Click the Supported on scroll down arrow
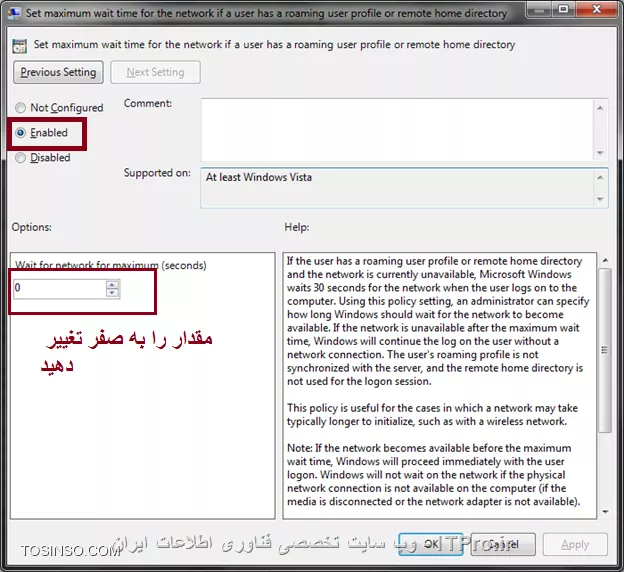Viewport: 624px width, 572px height. click(x=600, y=199)
